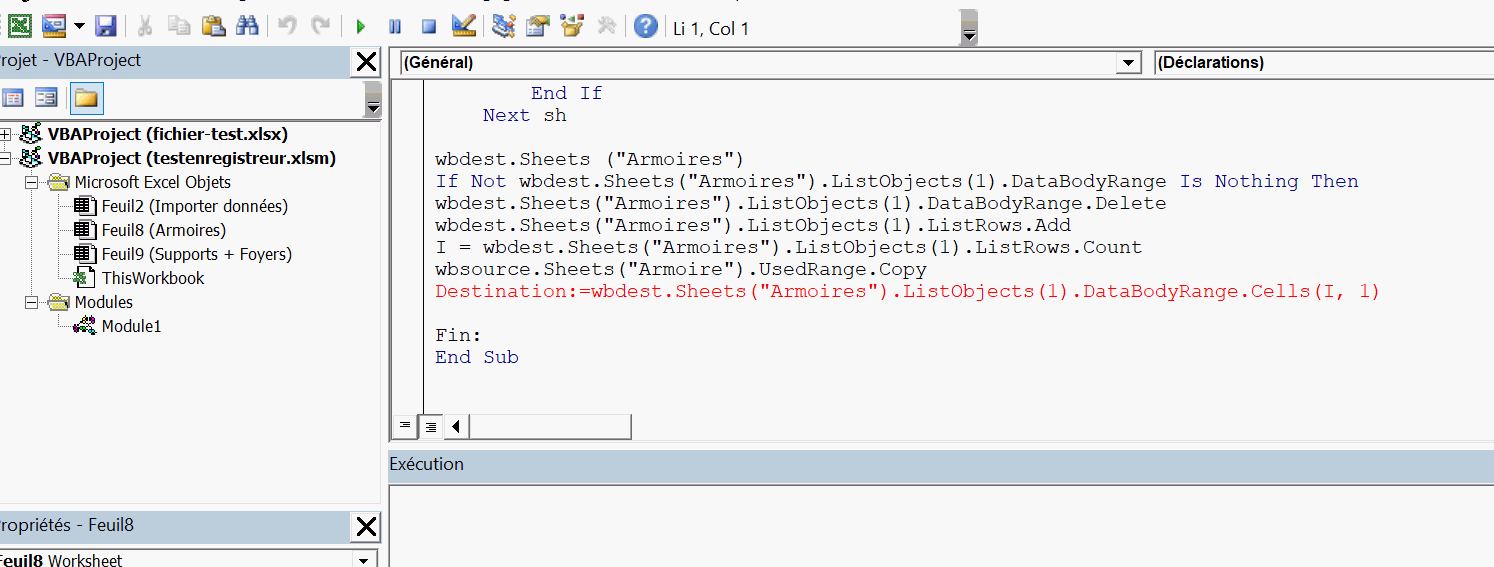1494x567 pixels.
Task: Select Feuil2 (Importer données) sheet
Action: coord(194,206)
